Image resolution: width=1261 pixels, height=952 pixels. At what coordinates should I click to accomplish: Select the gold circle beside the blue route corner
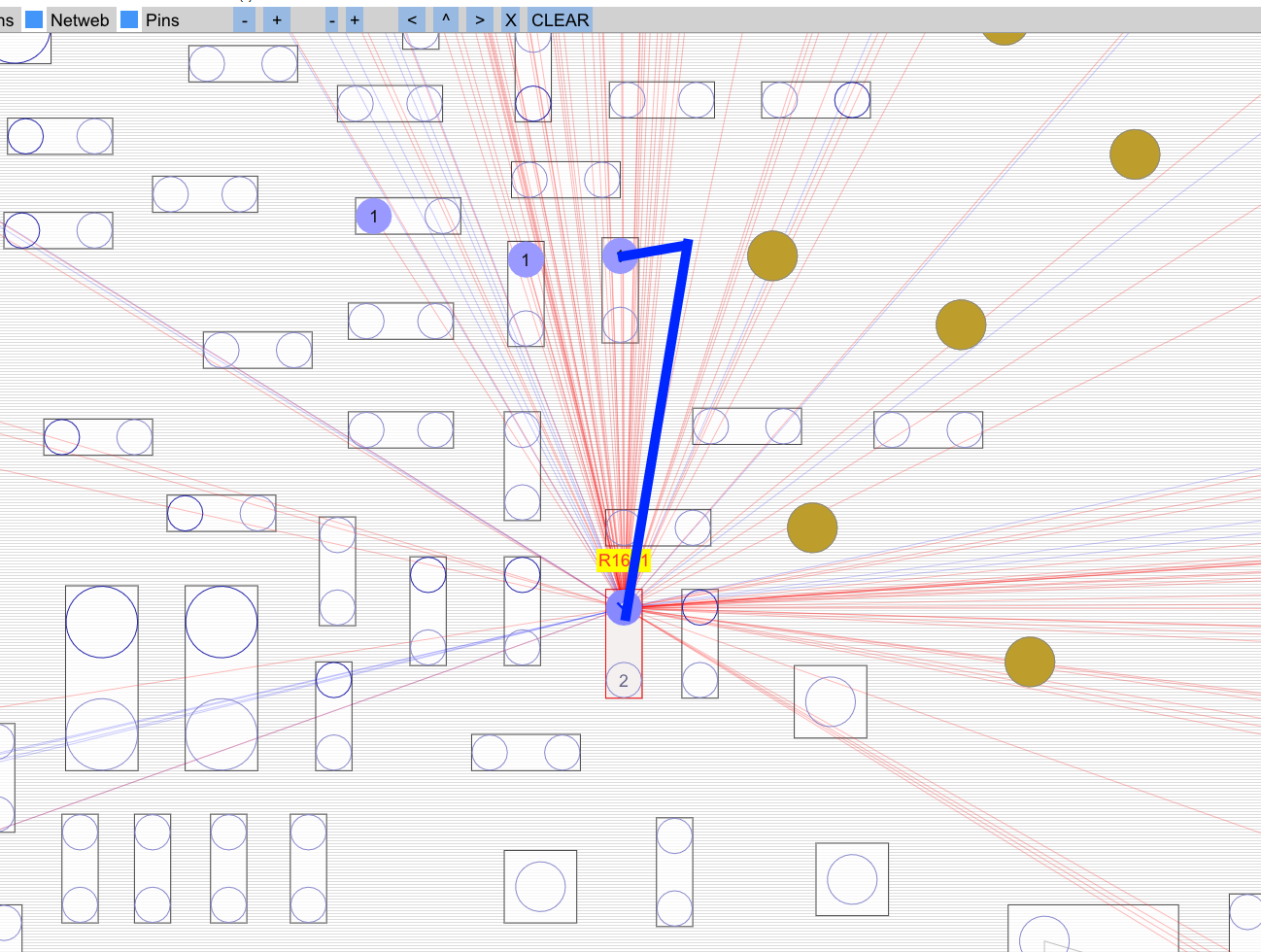(x=772, y=255)
